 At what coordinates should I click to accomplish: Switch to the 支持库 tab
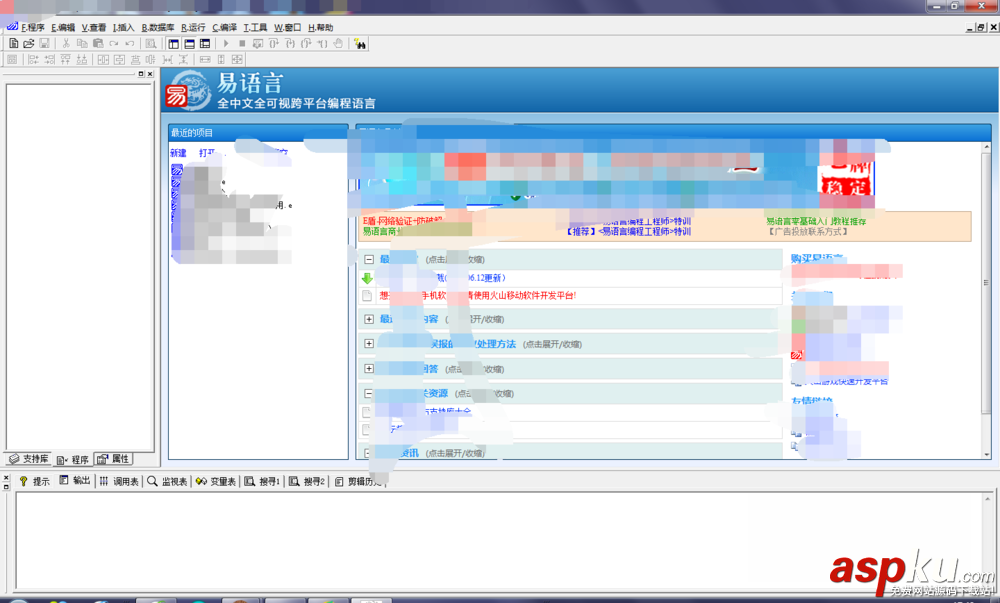29,459
